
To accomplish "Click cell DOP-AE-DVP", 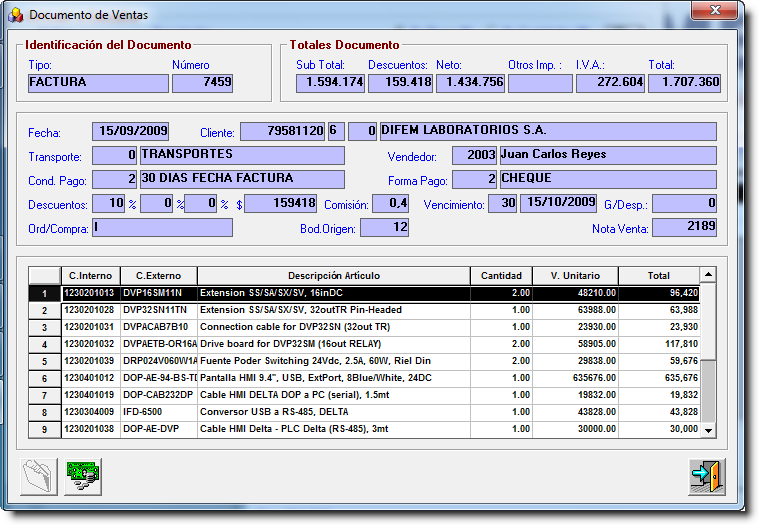I will tap(159, 429).
